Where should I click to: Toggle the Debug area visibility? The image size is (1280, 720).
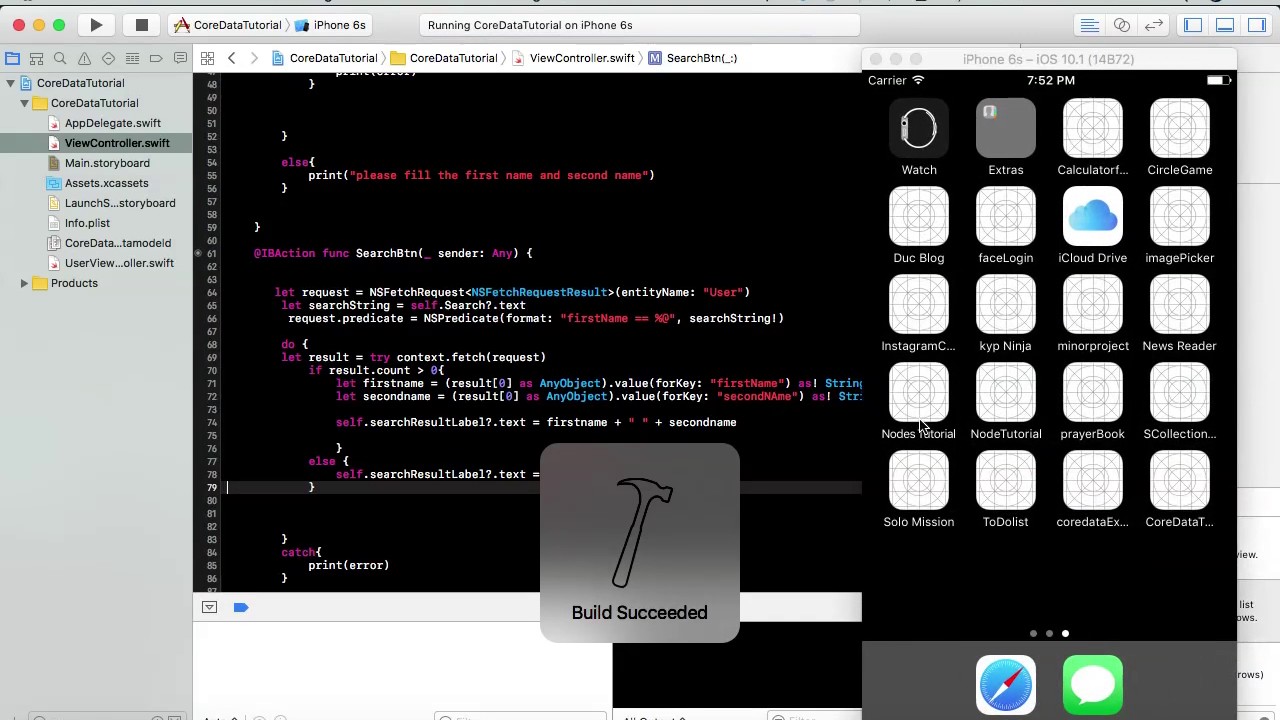click(1225, 25)
